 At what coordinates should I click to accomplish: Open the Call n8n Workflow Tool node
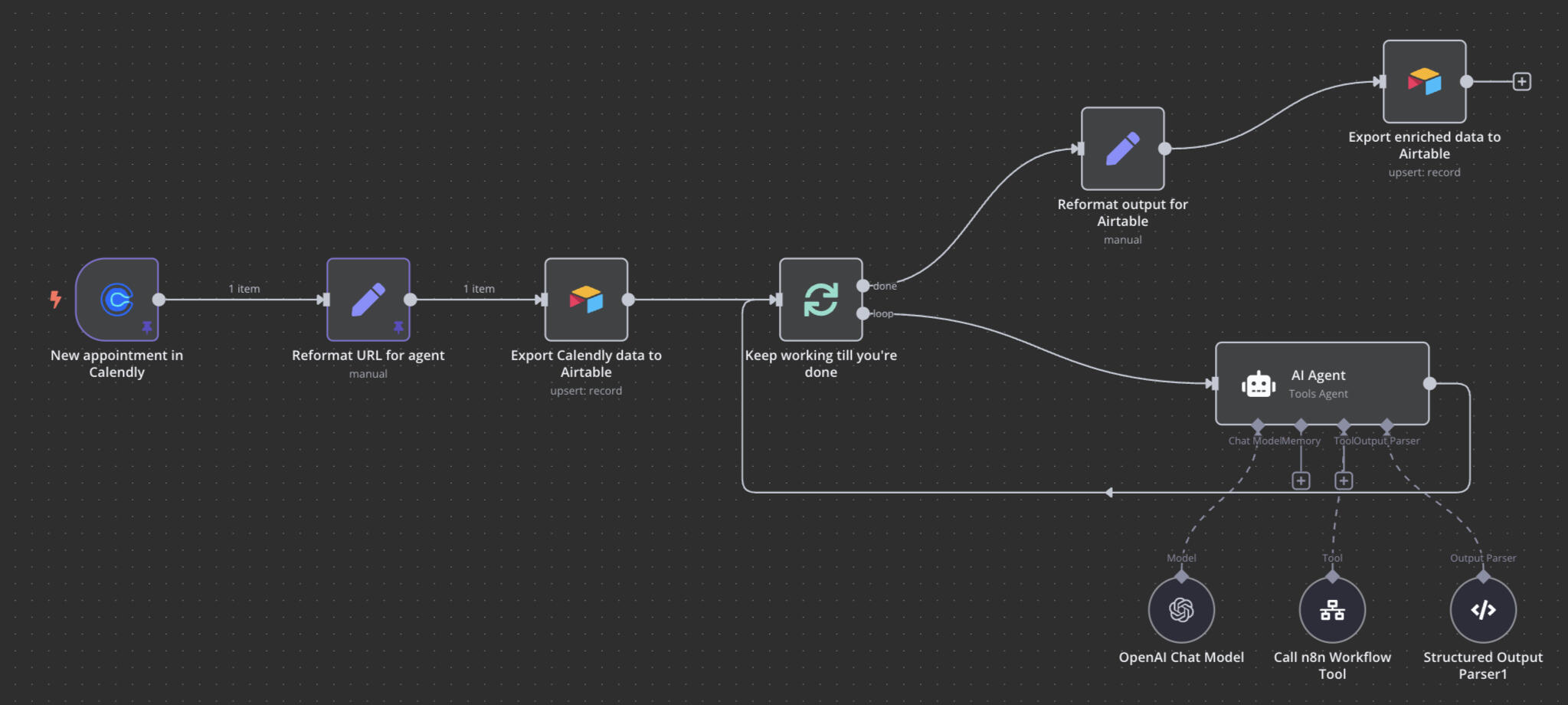click(1332, 610)
